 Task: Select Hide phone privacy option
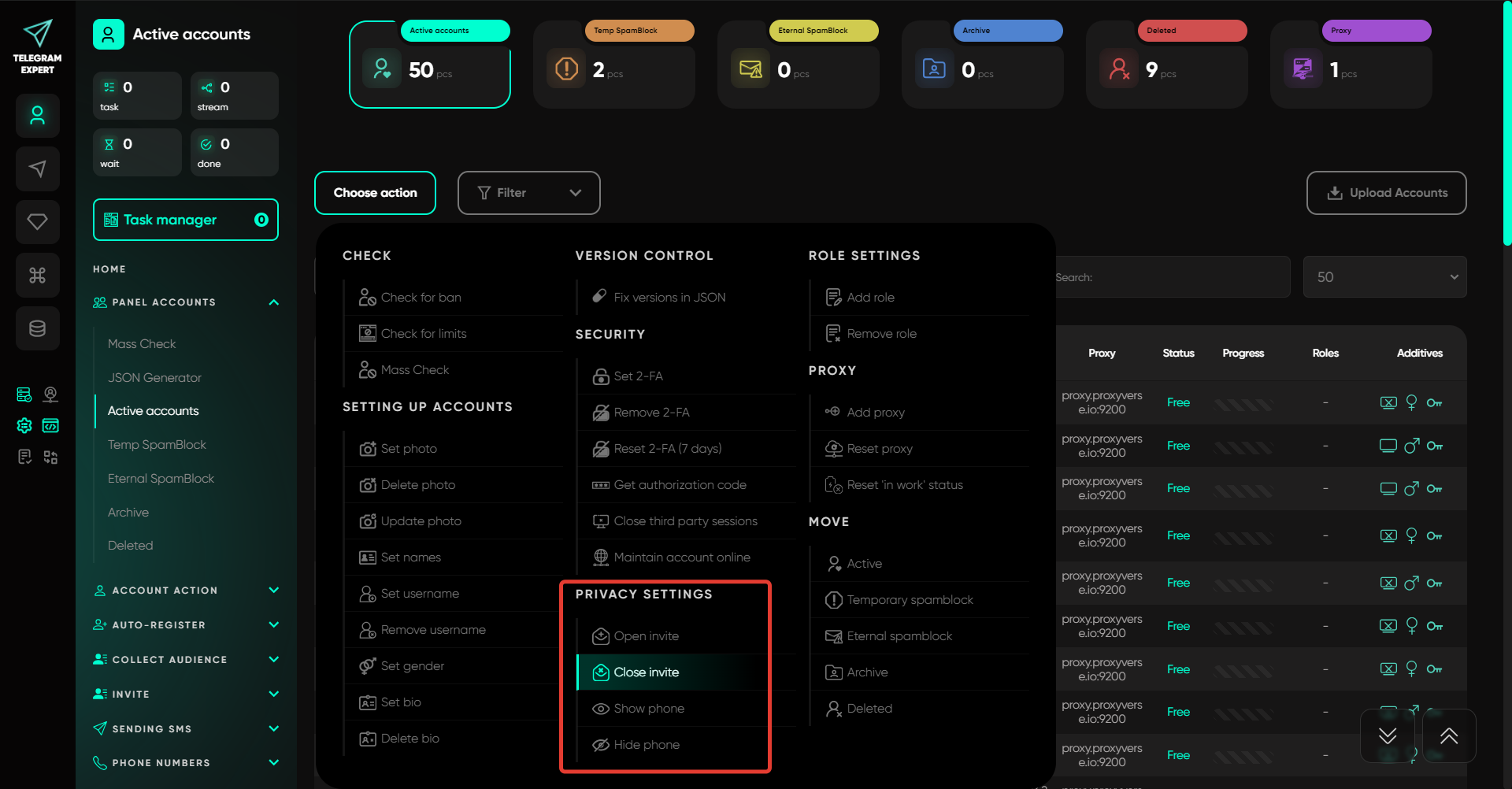point(647,745)
